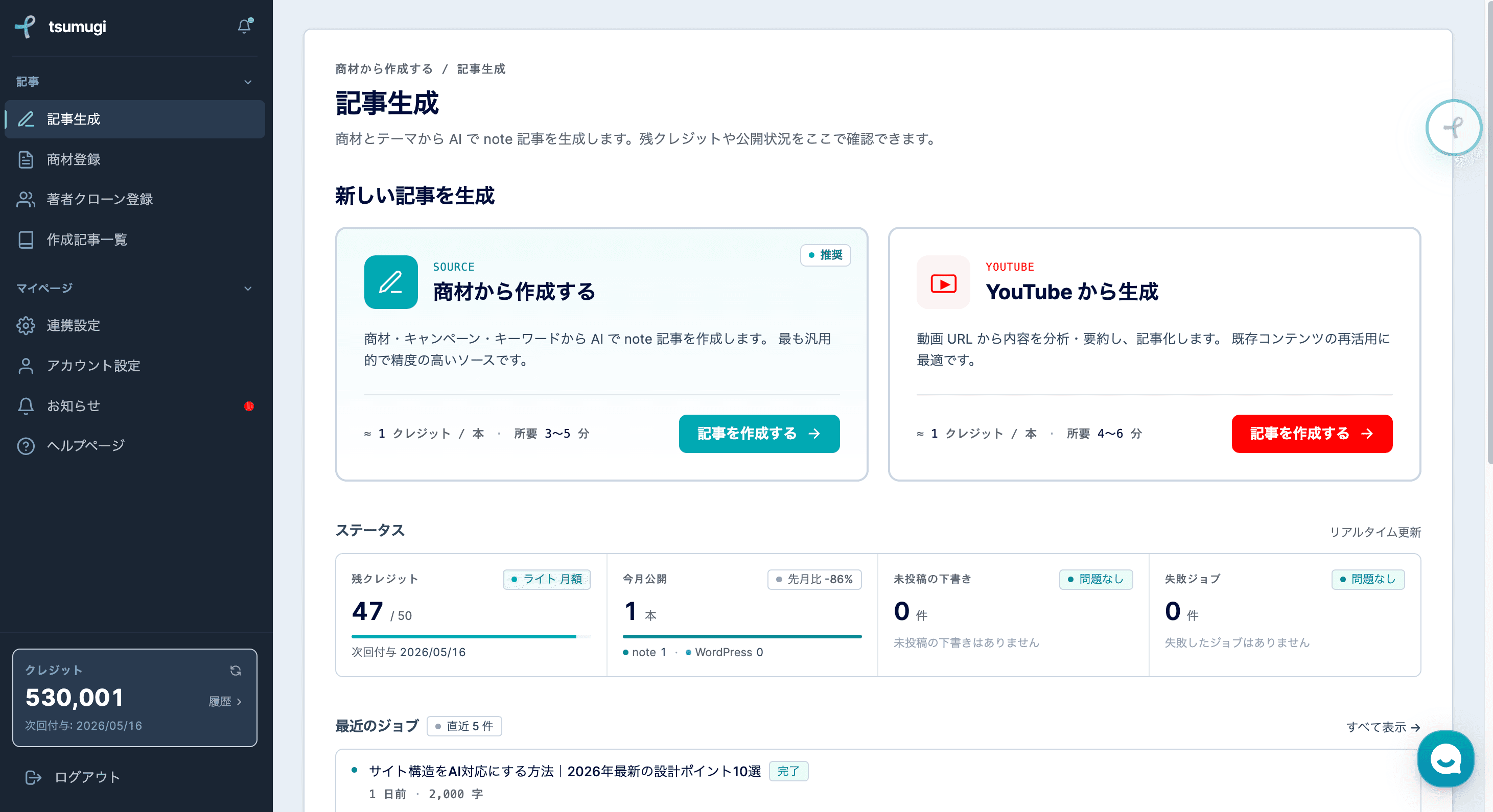Open 著者クローン登録 in the sidebar

[x=134, y=199]
